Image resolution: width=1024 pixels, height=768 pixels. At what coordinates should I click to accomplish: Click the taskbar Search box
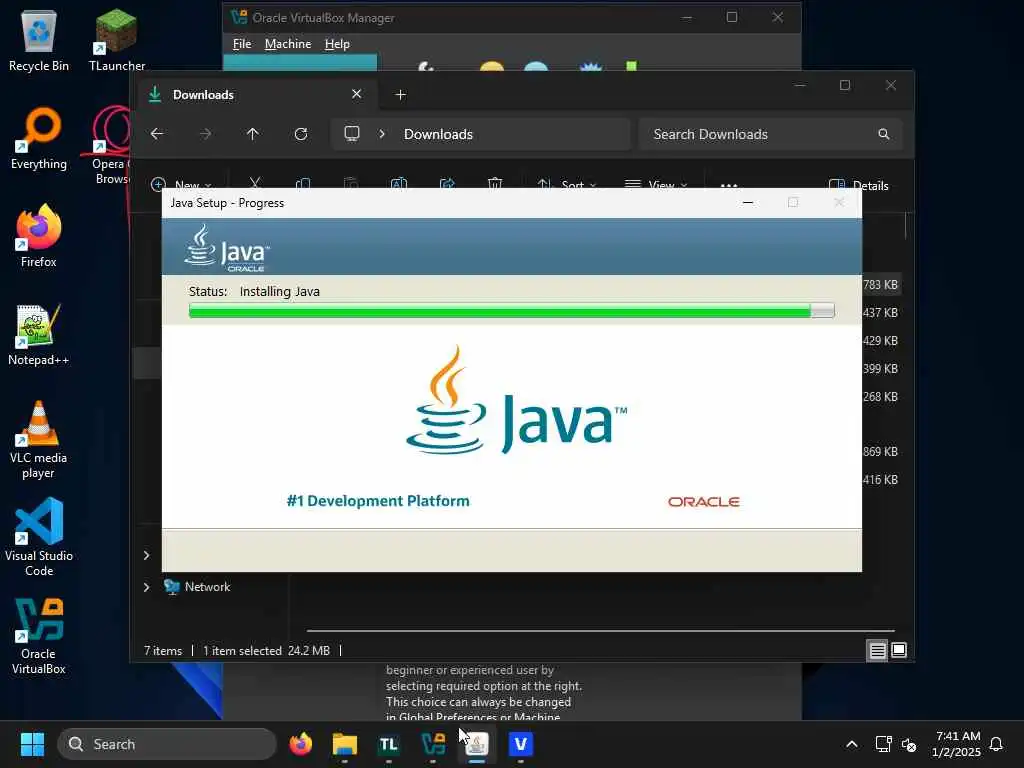(x=167, y=744)
